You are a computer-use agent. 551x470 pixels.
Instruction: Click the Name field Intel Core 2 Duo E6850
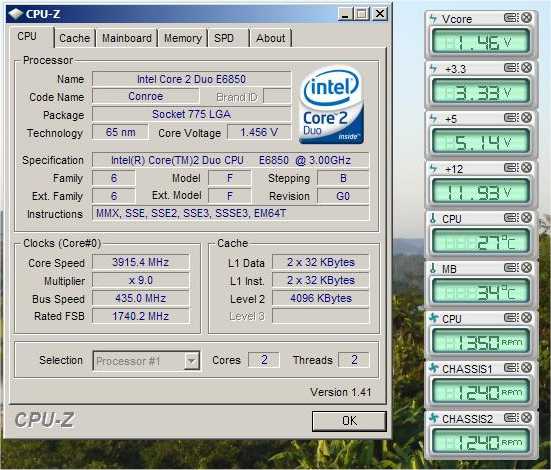[x=192, y=79]
